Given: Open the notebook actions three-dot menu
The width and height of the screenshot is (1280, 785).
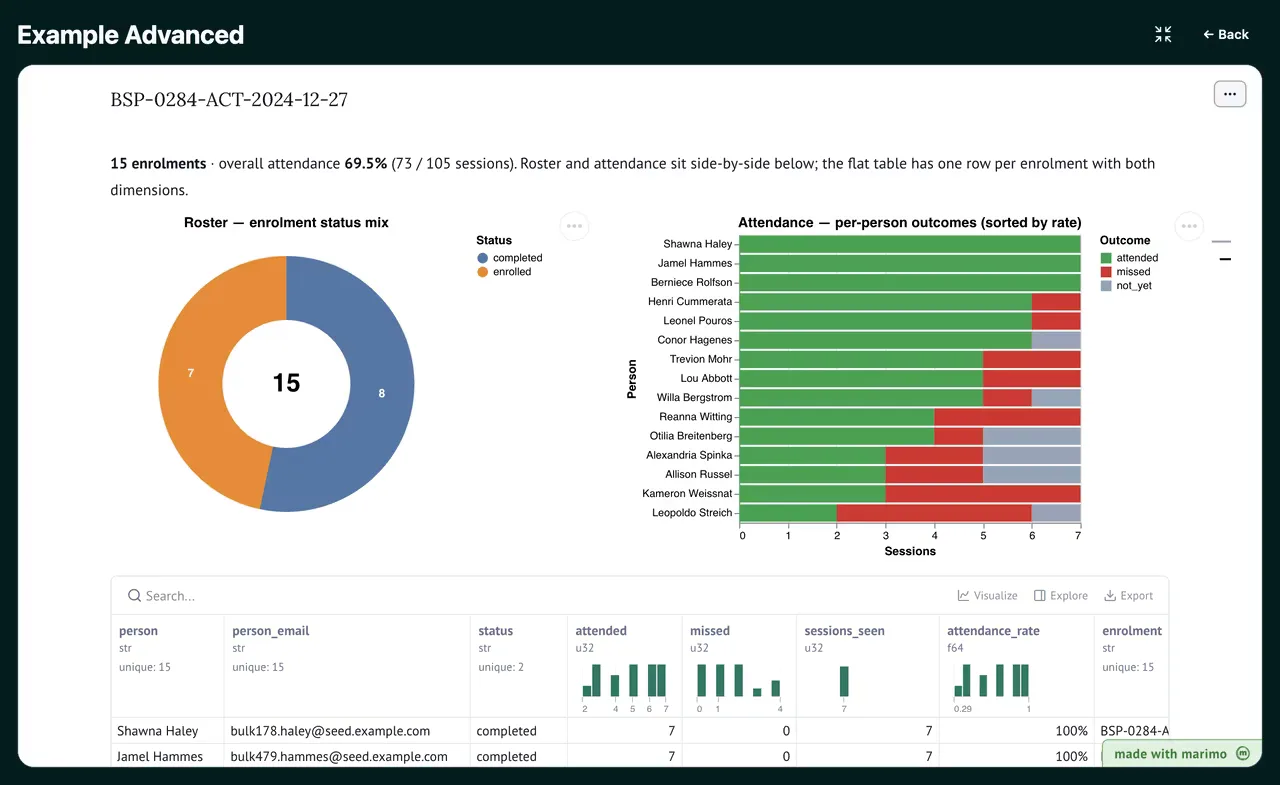Looking at the screenshot, I should click(x=1230, y=94).
